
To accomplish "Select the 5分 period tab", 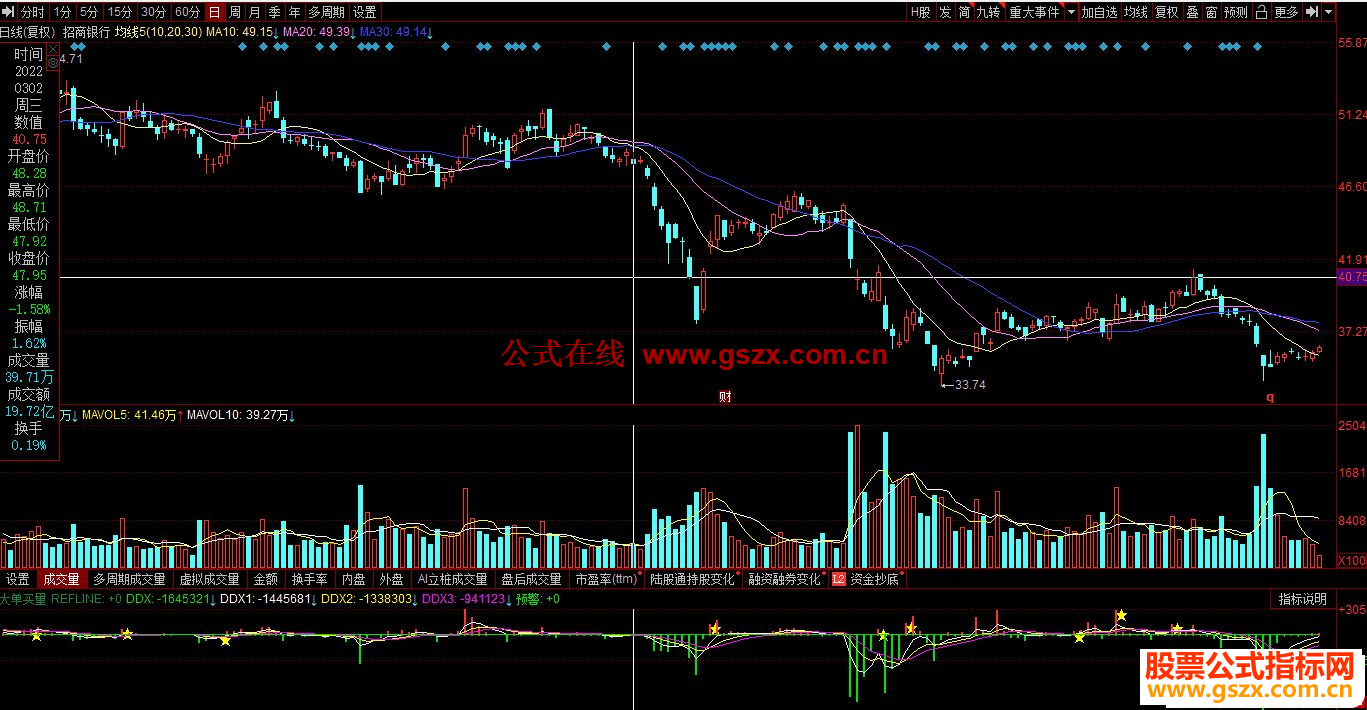I will tap(90, 12).
